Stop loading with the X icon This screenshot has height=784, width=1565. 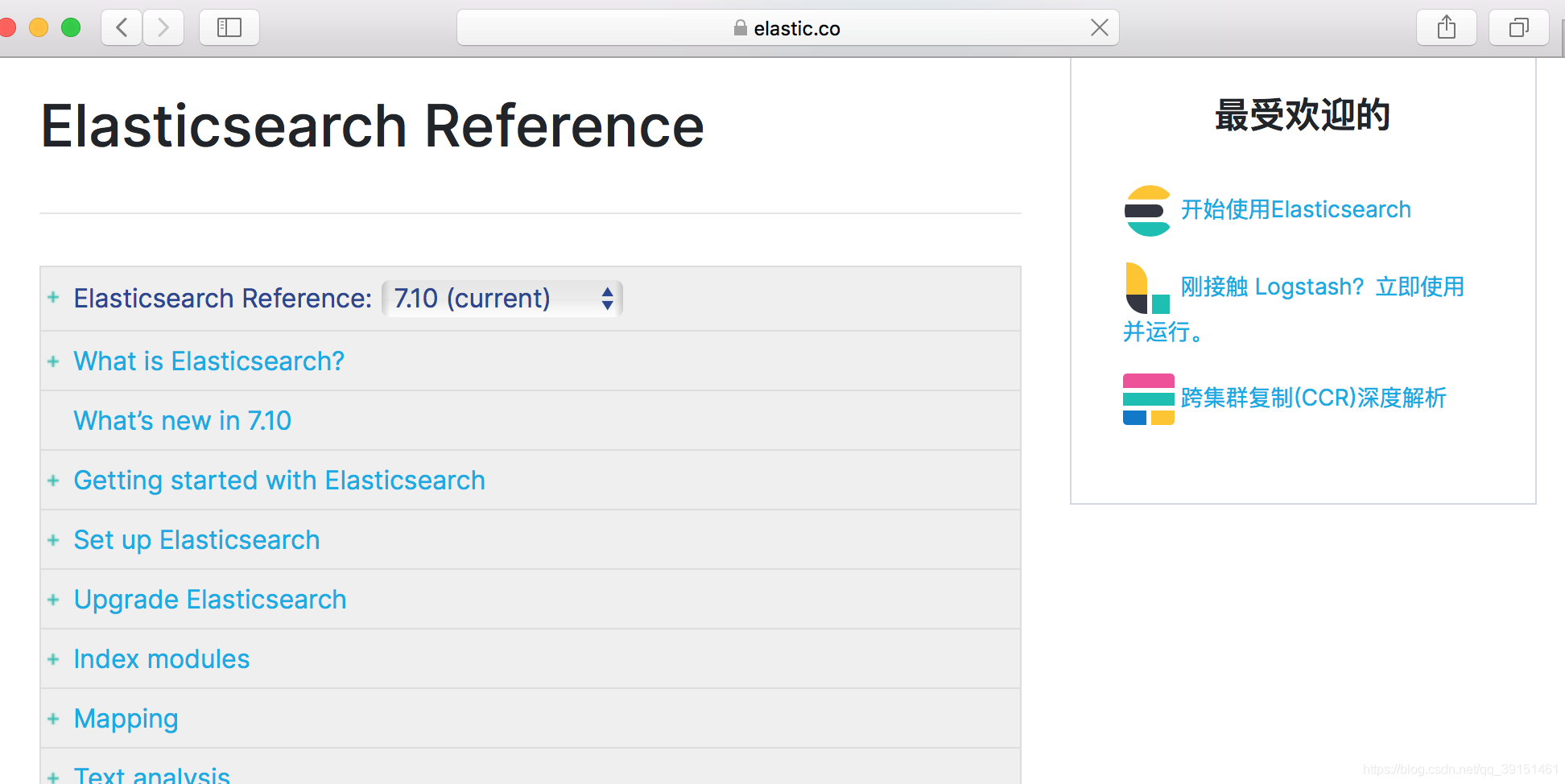(x=1099, y=28)
